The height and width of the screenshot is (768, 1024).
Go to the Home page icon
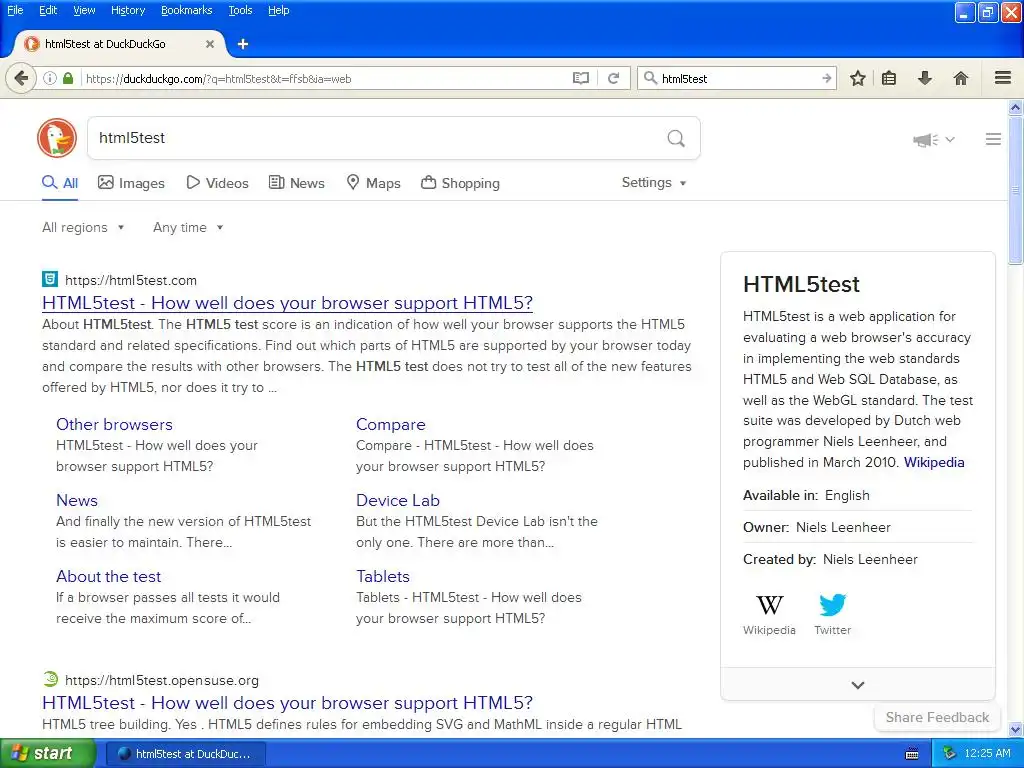click(x=961, y=78)
